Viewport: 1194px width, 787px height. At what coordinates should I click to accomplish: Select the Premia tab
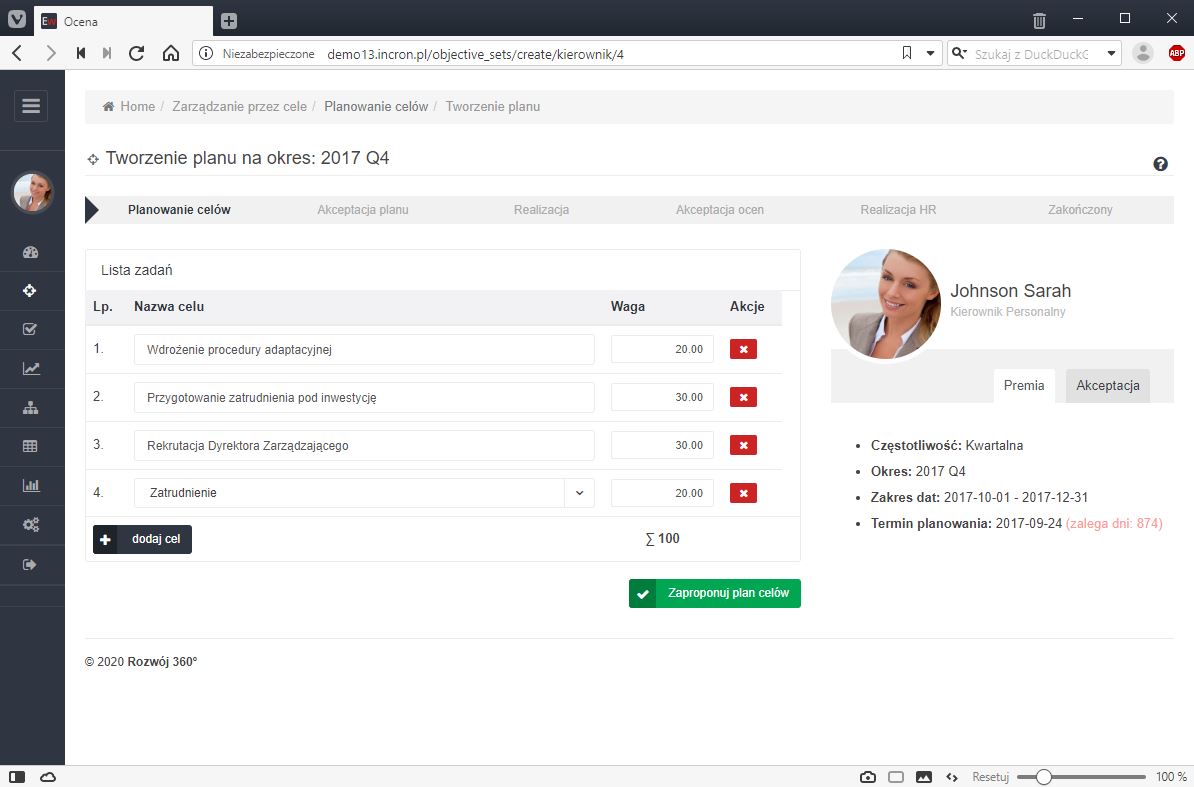click(1023, 386)
